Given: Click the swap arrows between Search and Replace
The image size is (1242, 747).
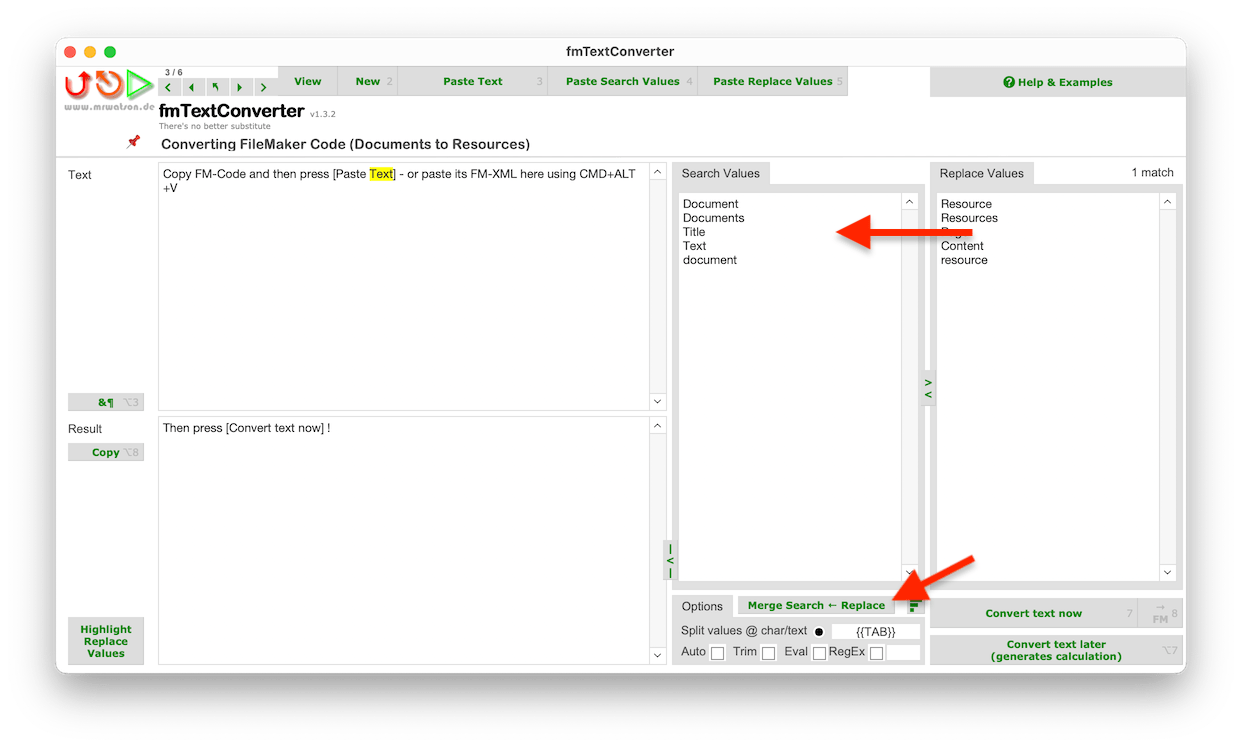Looking at the screenshot, I should [x=928, y=388].
